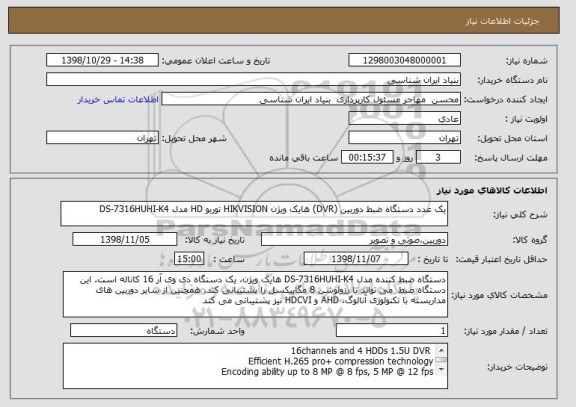Click the price validity date 1398/11/07
Viewport: 576px width, 407px height.
pyautogui.click(x=356, y=259)
